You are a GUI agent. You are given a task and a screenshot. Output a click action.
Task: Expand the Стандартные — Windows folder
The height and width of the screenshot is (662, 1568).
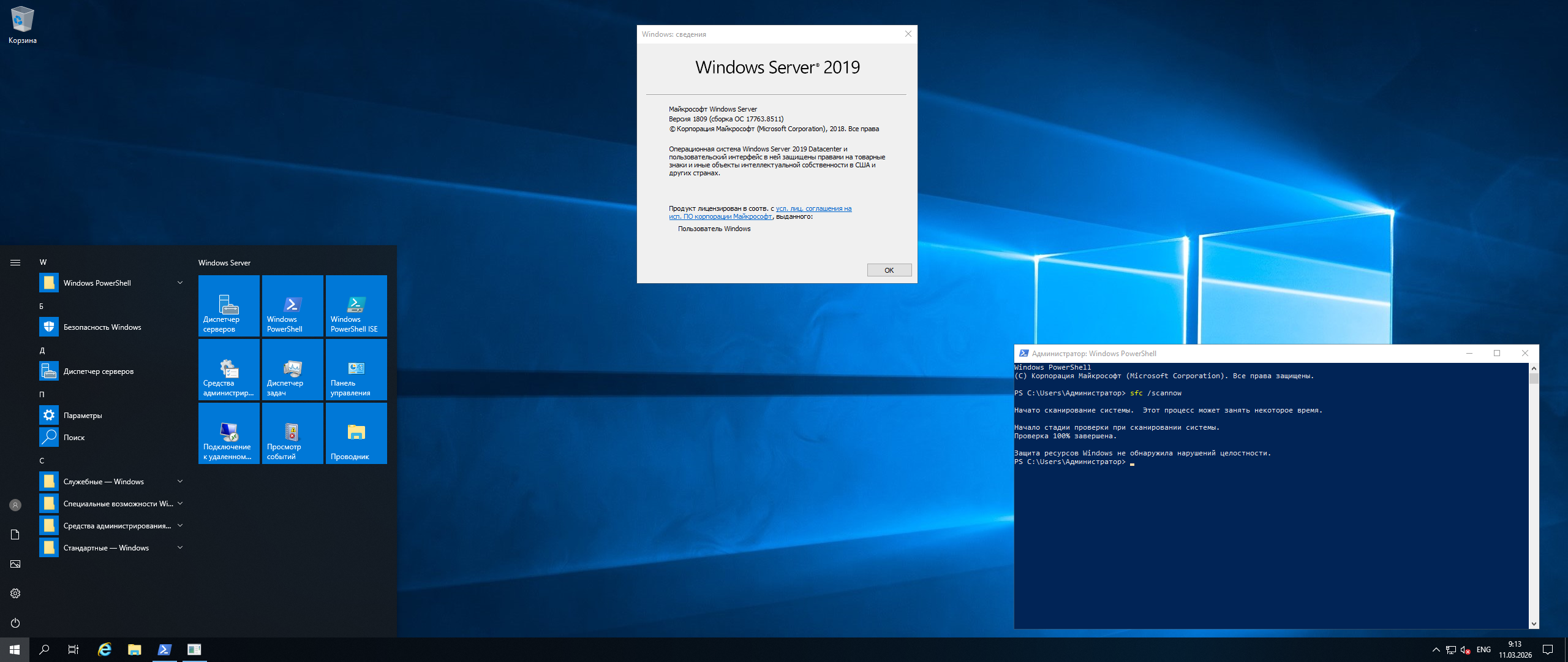pyautogui.click(x=110, y=547)
